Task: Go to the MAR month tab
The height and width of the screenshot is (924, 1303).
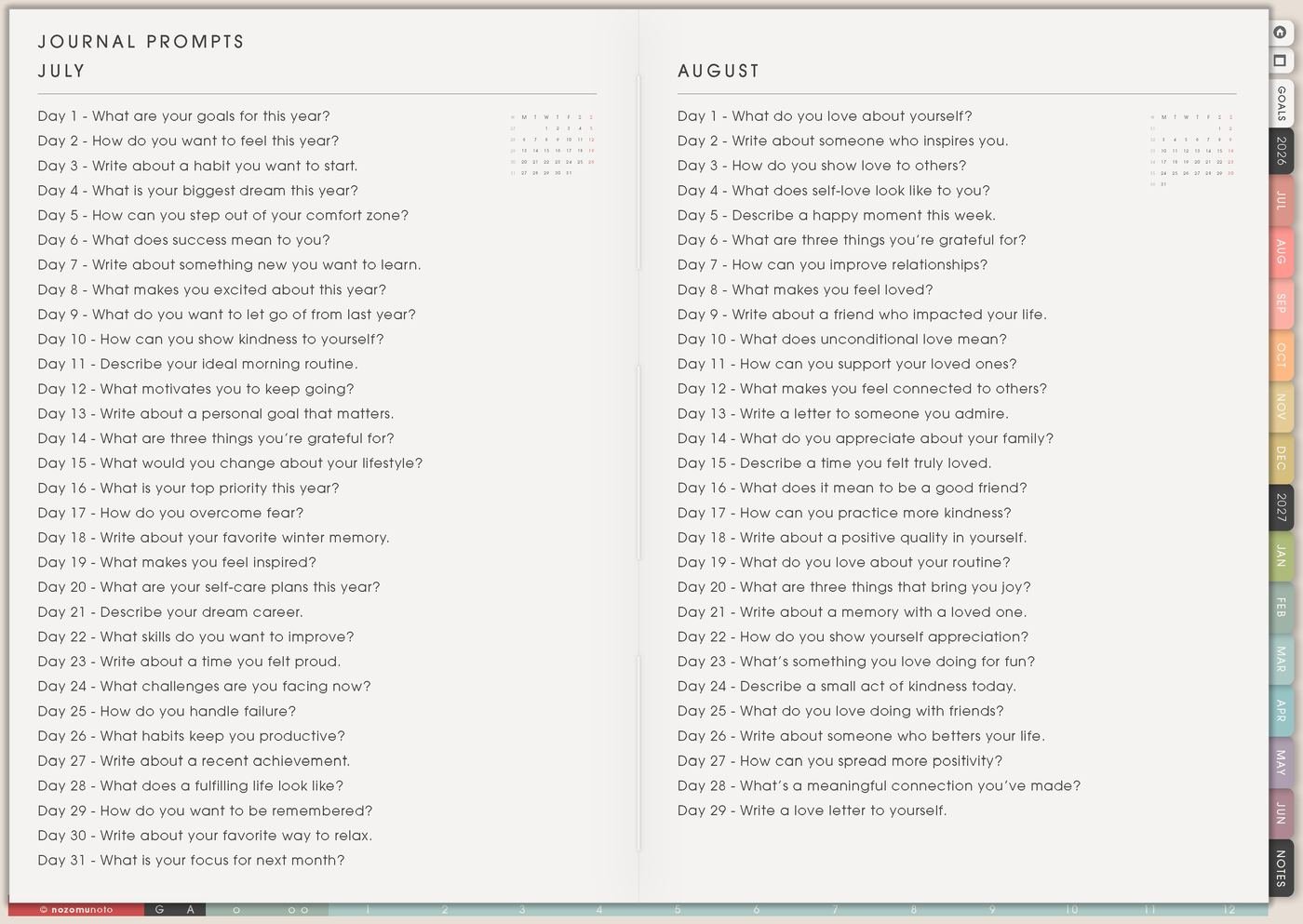Action: 1281,659
